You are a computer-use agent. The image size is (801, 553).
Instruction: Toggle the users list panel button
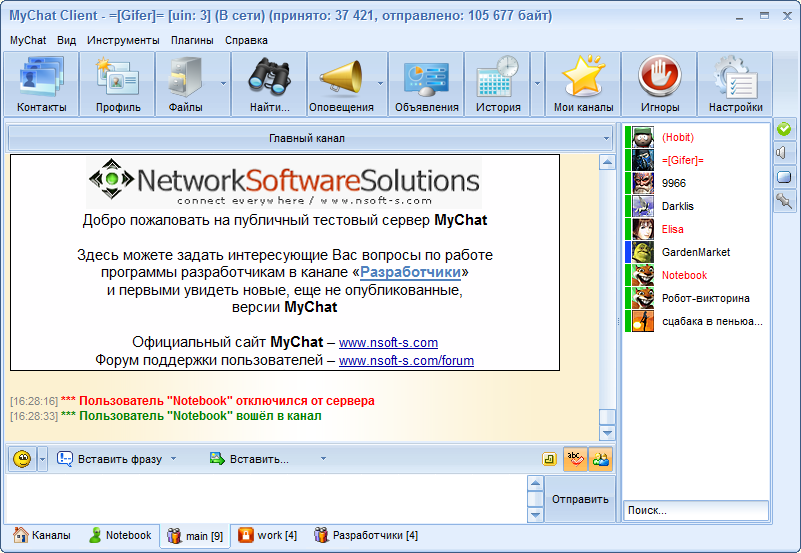[600, 459]
